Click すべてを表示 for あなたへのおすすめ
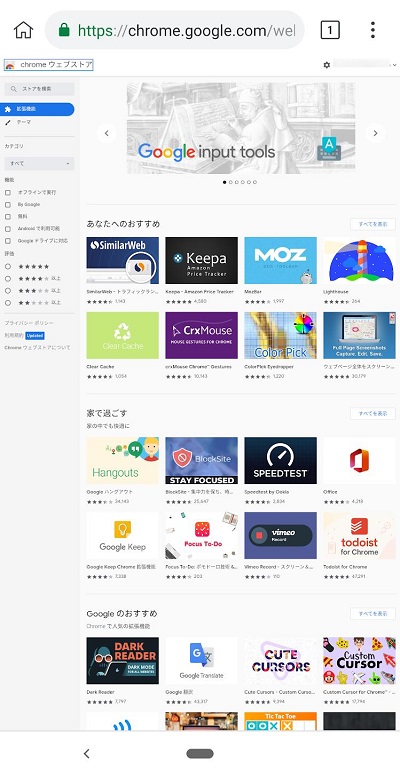 click(x=373, y=224)
